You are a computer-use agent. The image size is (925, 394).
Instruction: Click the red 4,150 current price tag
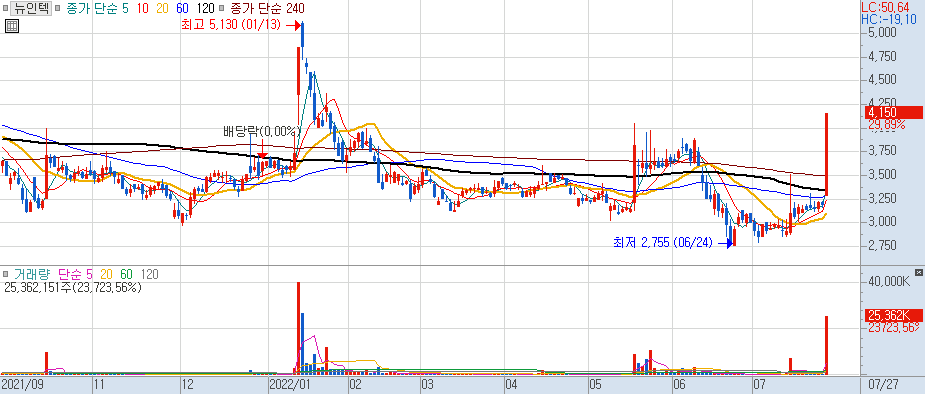coord(894,112)
